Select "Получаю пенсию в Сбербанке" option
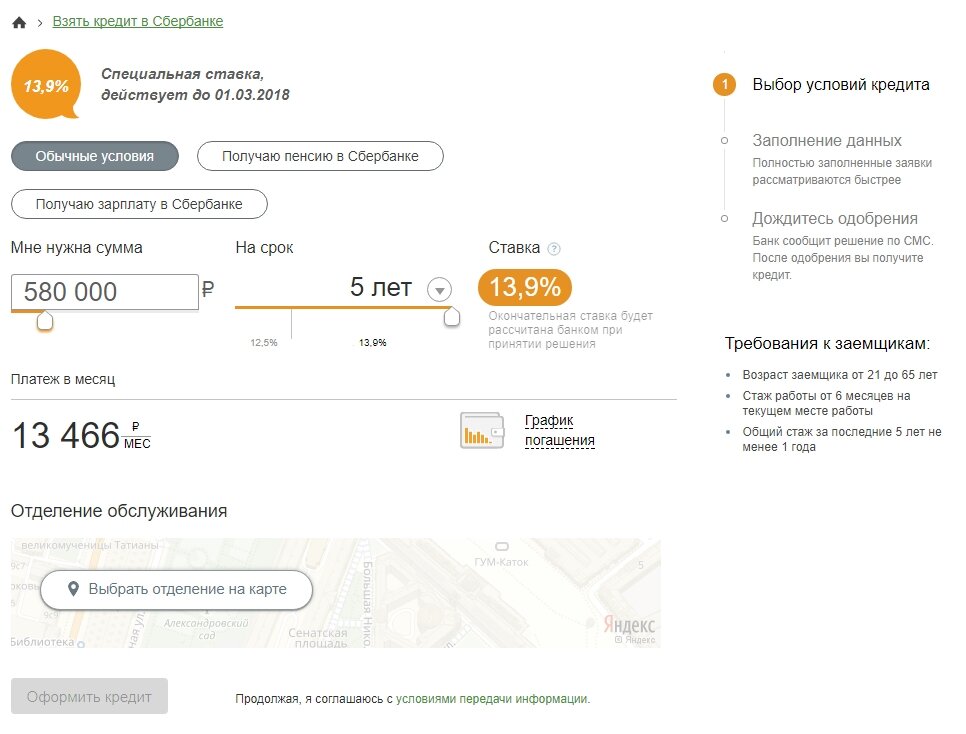This screenshot has width=966, height=734. [320, 156]
